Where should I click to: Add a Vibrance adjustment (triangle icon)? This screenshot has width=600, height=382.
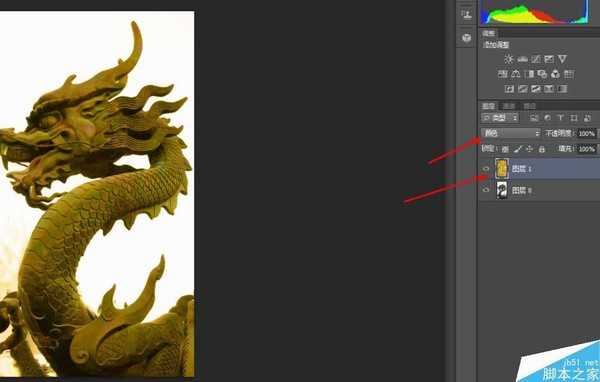(562, 59)
